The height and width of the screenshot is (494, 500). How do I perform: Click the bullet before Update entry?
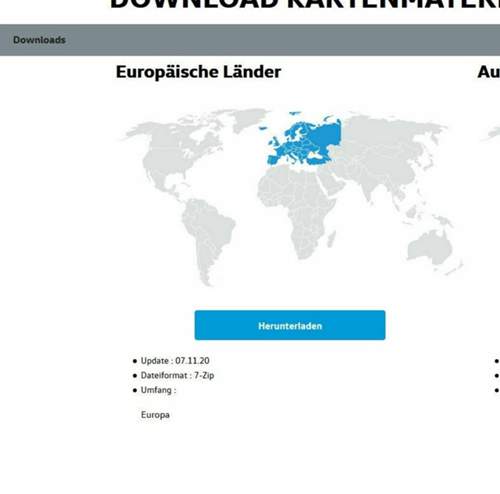pos(135,361)
